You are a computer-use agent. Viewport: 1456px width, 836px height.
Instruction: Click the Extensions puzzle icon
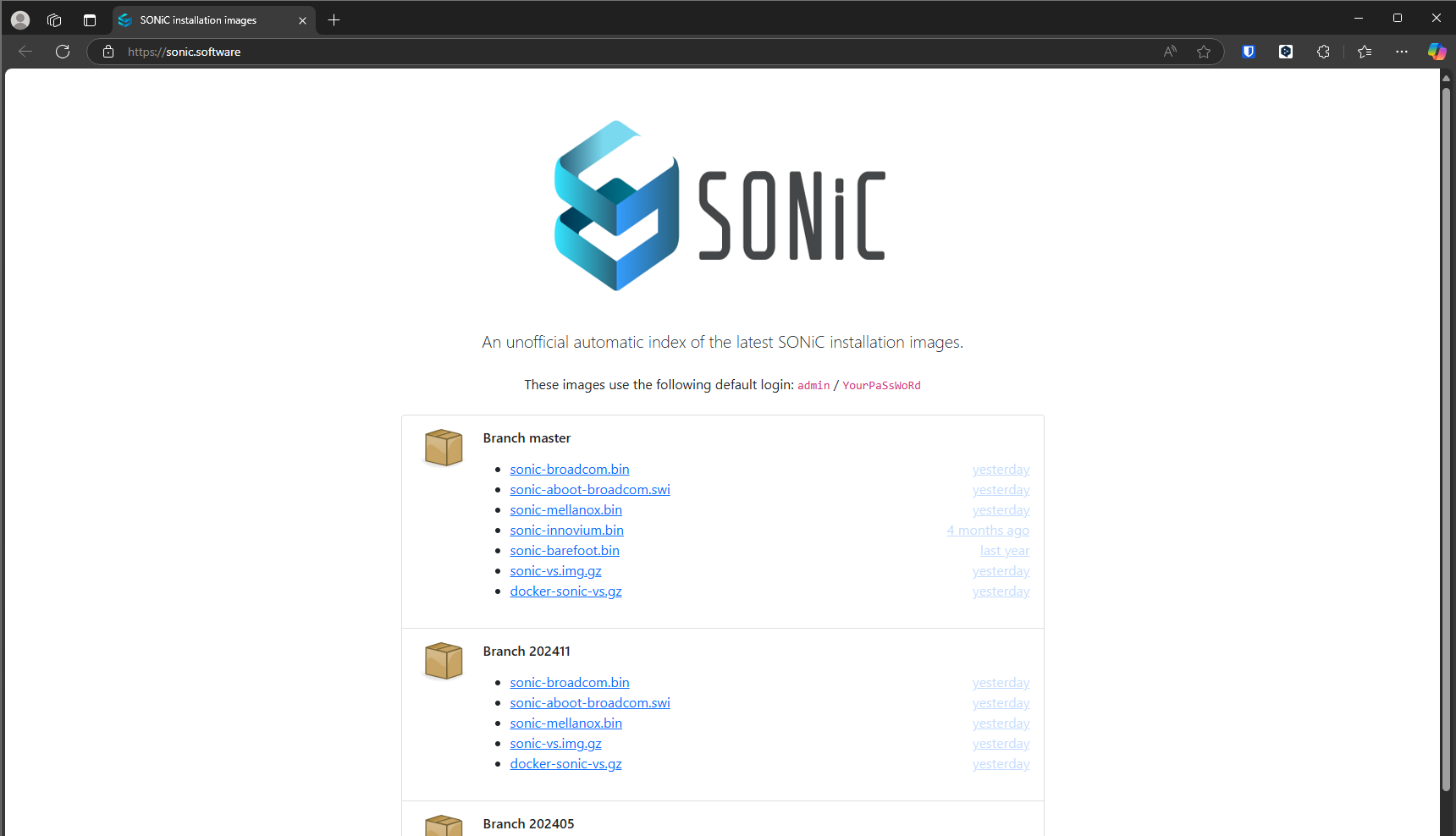[1323, 52]
